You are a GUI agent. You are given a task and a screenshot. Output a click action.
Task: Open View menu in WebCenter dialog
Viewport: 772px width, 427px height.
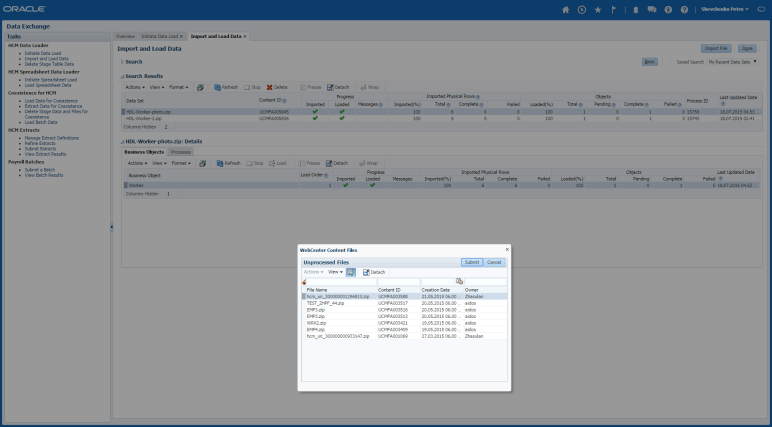(335, 272)
